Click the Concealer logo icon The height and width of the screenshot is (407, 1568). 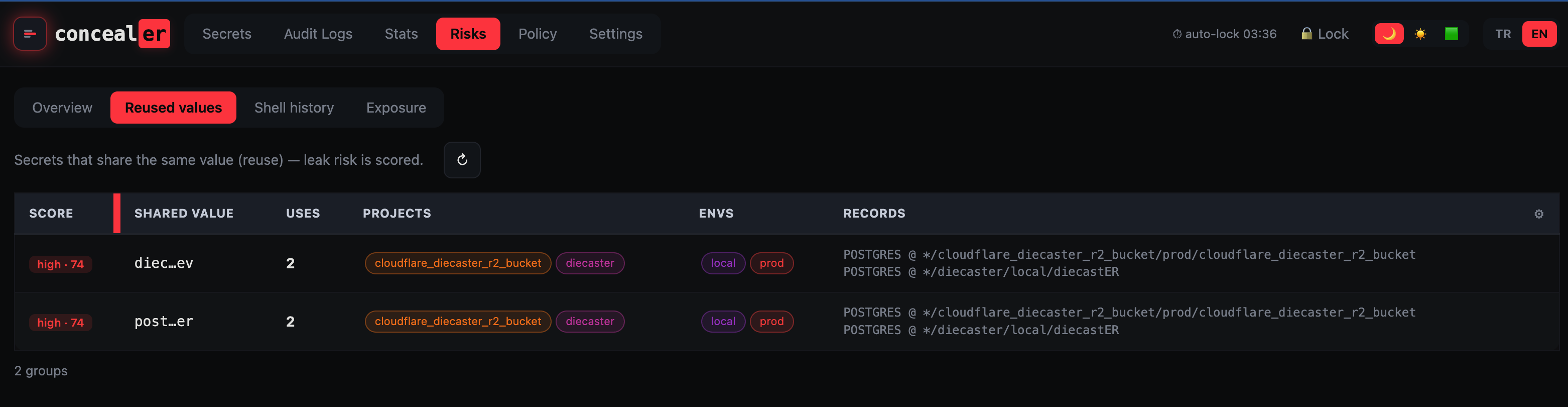coord(30,34)
